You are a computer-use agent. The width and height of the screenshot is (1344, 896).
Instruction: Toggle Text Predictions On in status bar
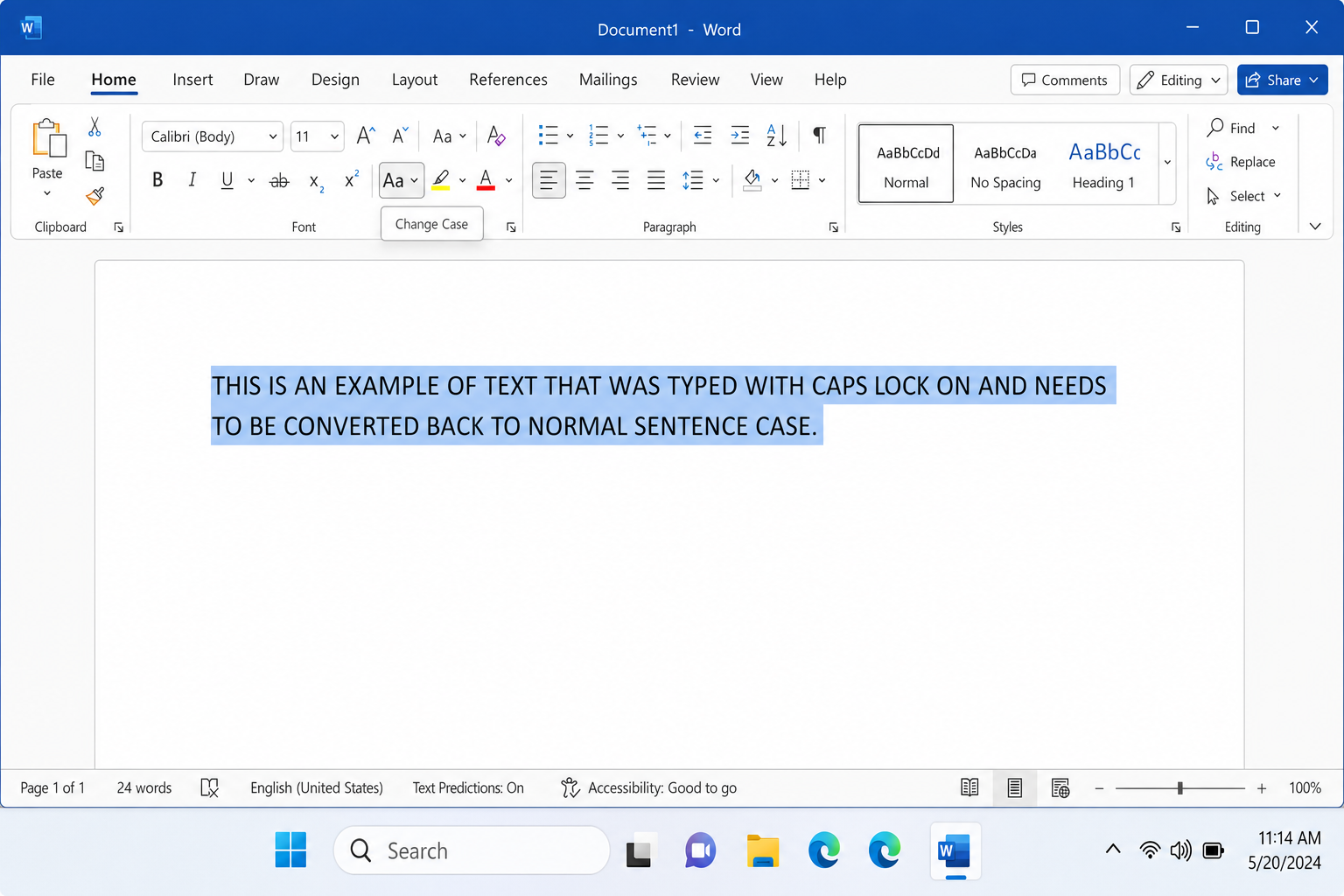click(x=468, y=787)
